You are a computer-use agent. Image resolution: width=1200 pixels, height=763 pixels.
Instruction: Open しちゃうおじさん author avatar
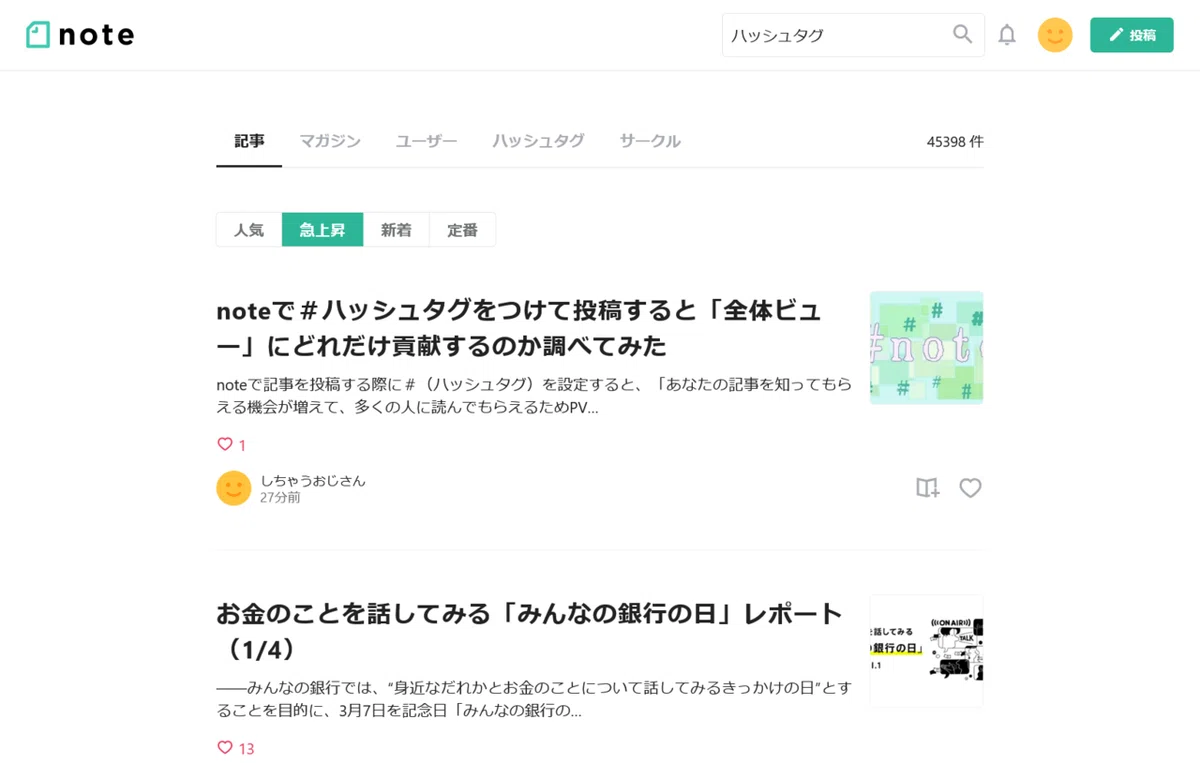click(x=233, y=488)
